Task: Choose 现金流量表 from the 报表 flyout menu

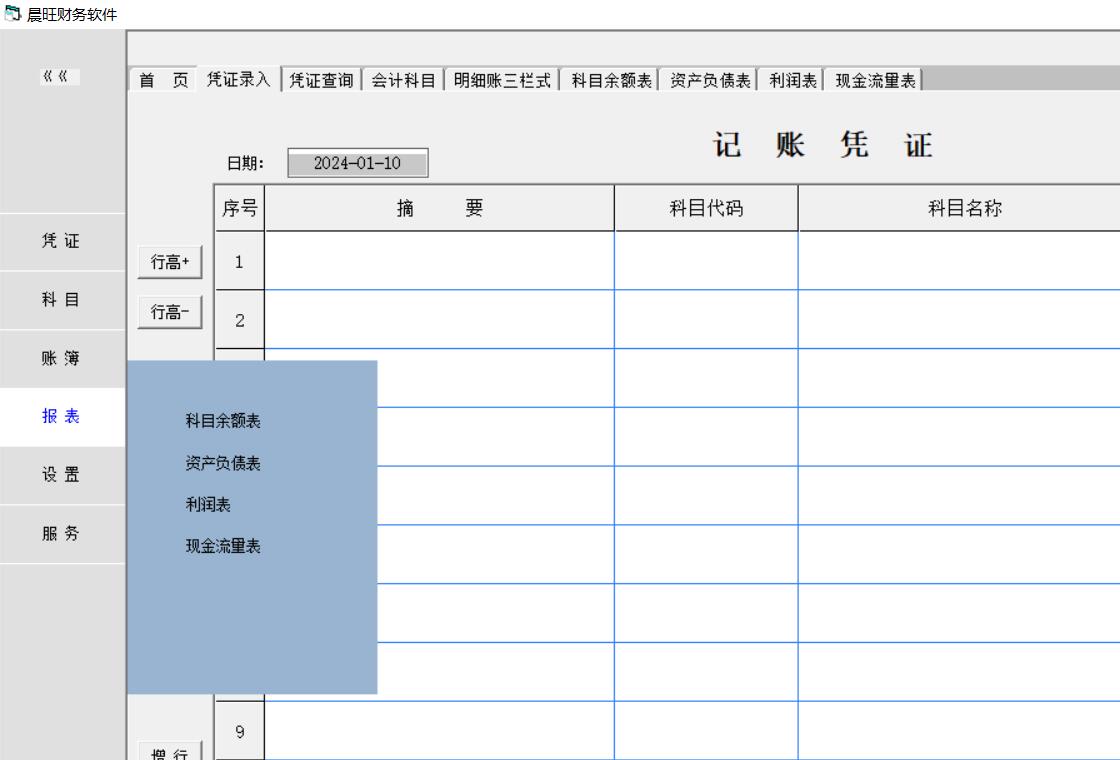Action: (223, 547)
